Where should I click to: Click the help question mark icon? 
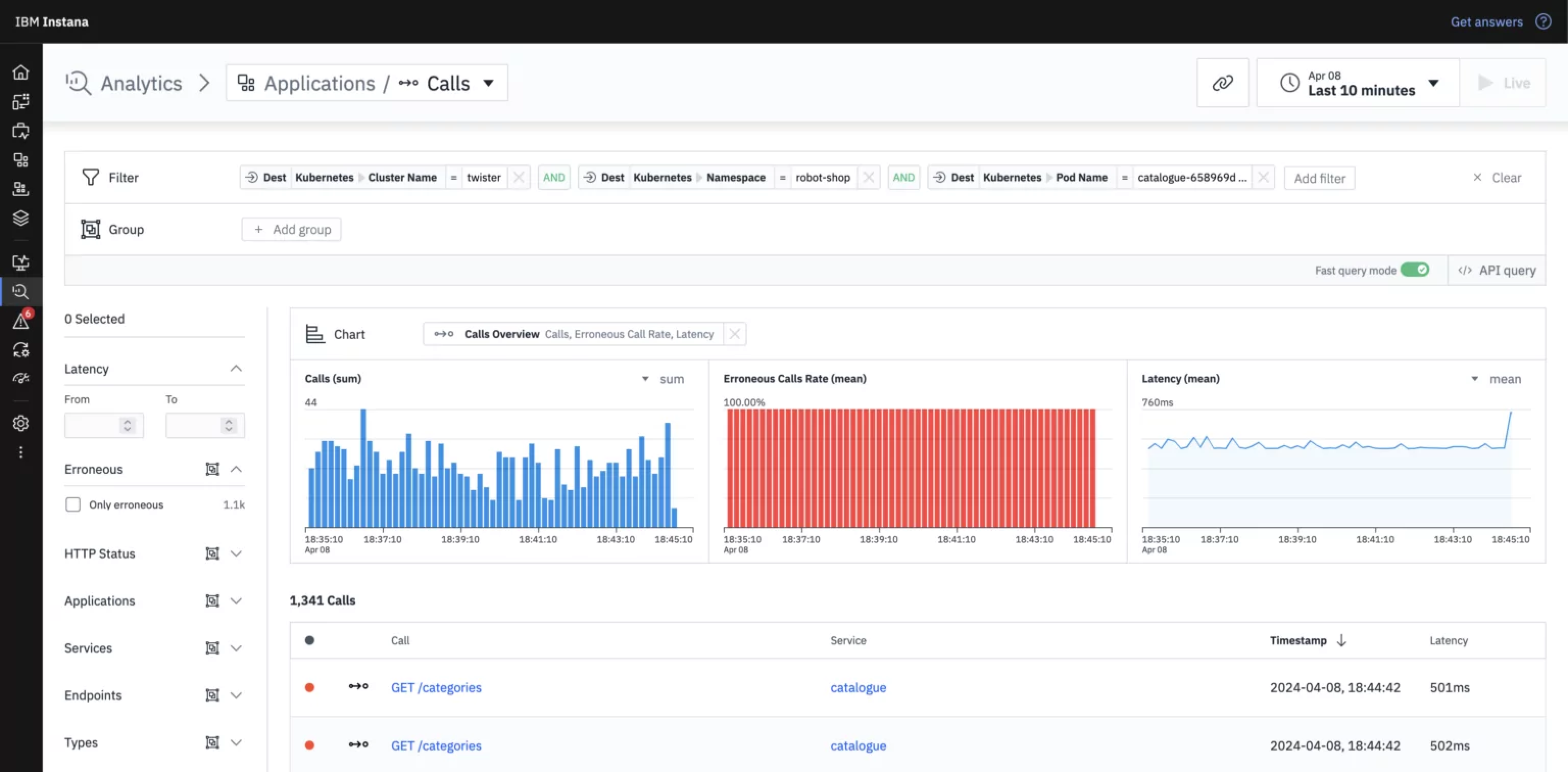(1543, 22)
